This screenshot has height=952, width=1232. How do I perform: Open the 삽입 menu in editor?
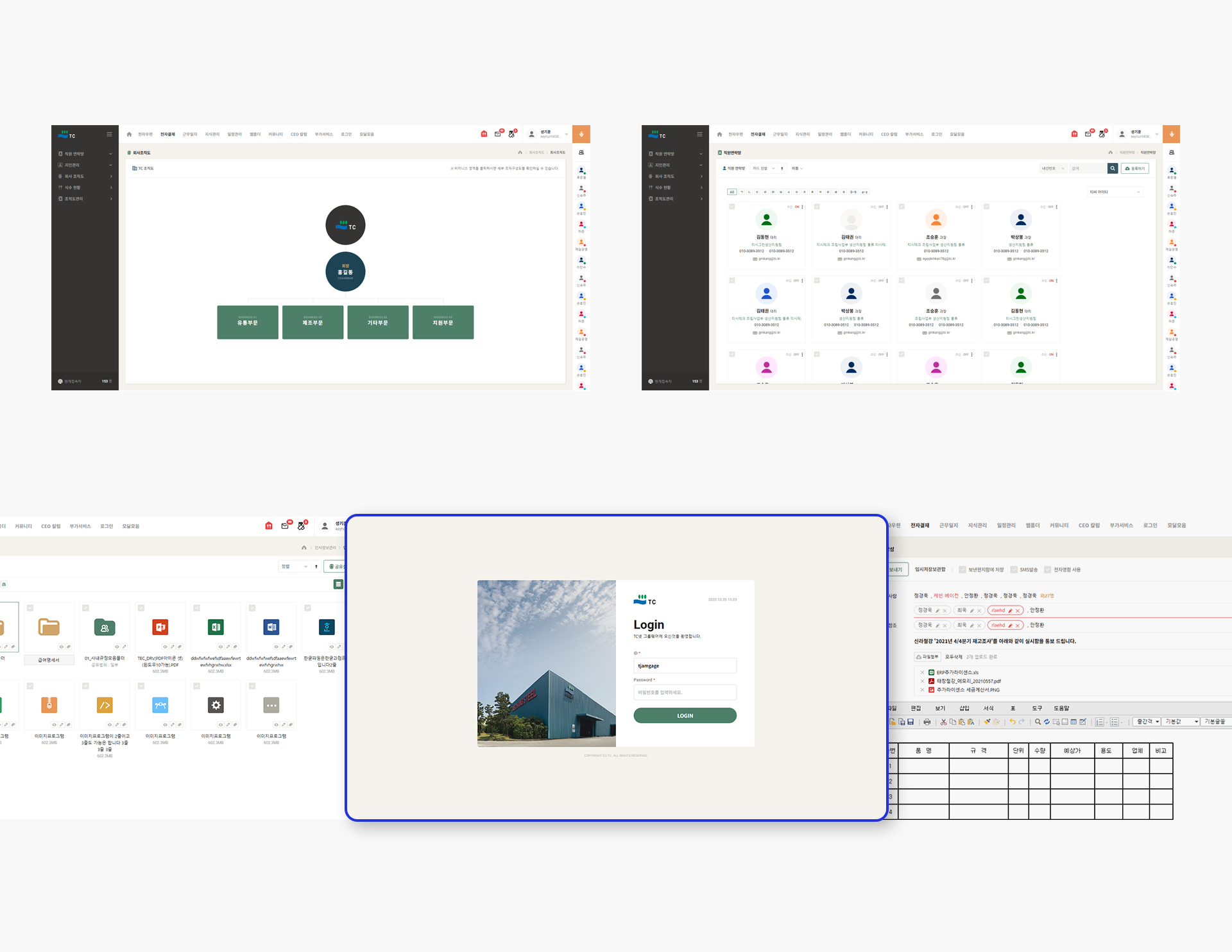[964, 708]
